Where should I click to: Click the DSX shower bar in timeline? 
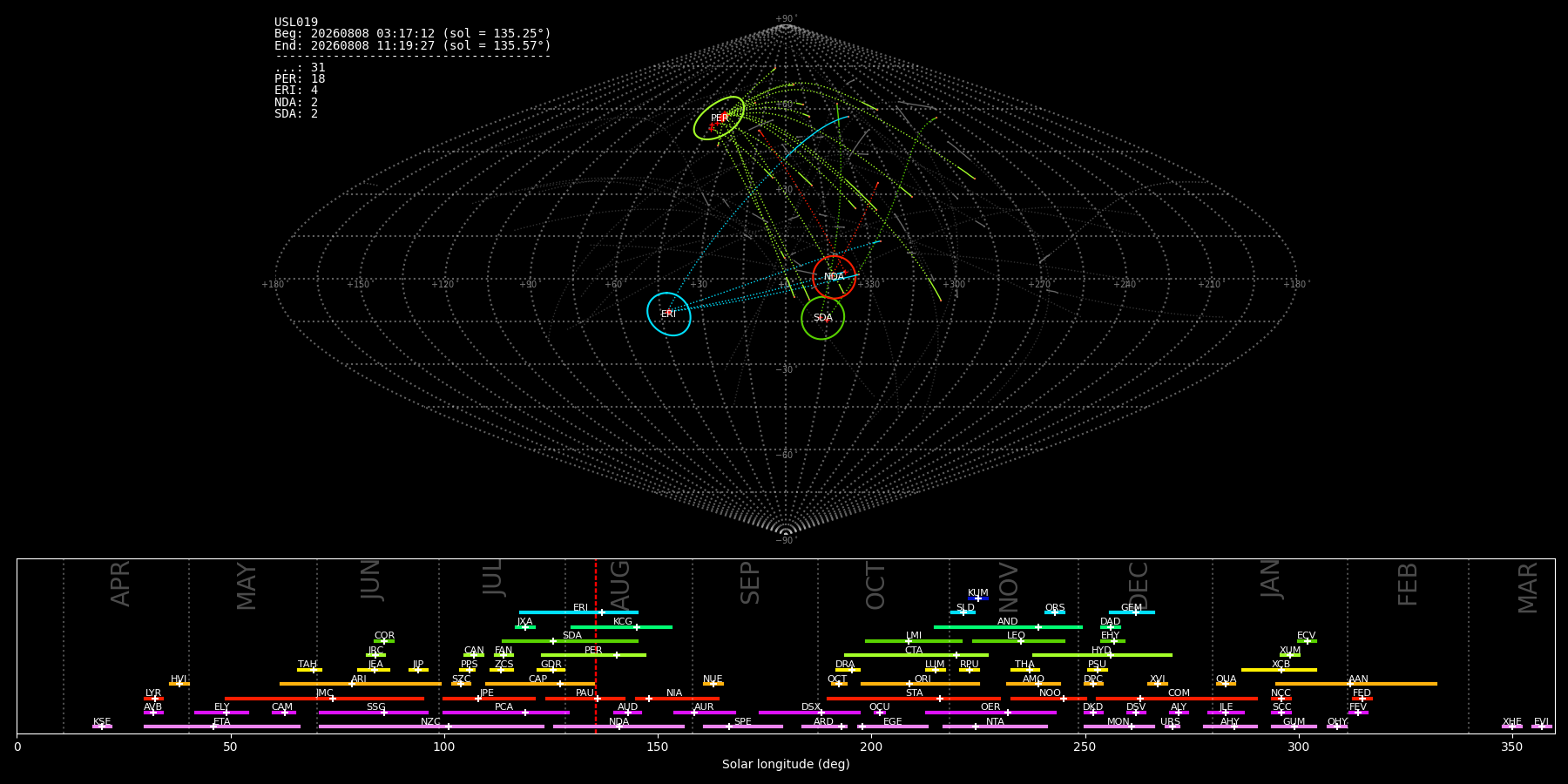(809, 713)
